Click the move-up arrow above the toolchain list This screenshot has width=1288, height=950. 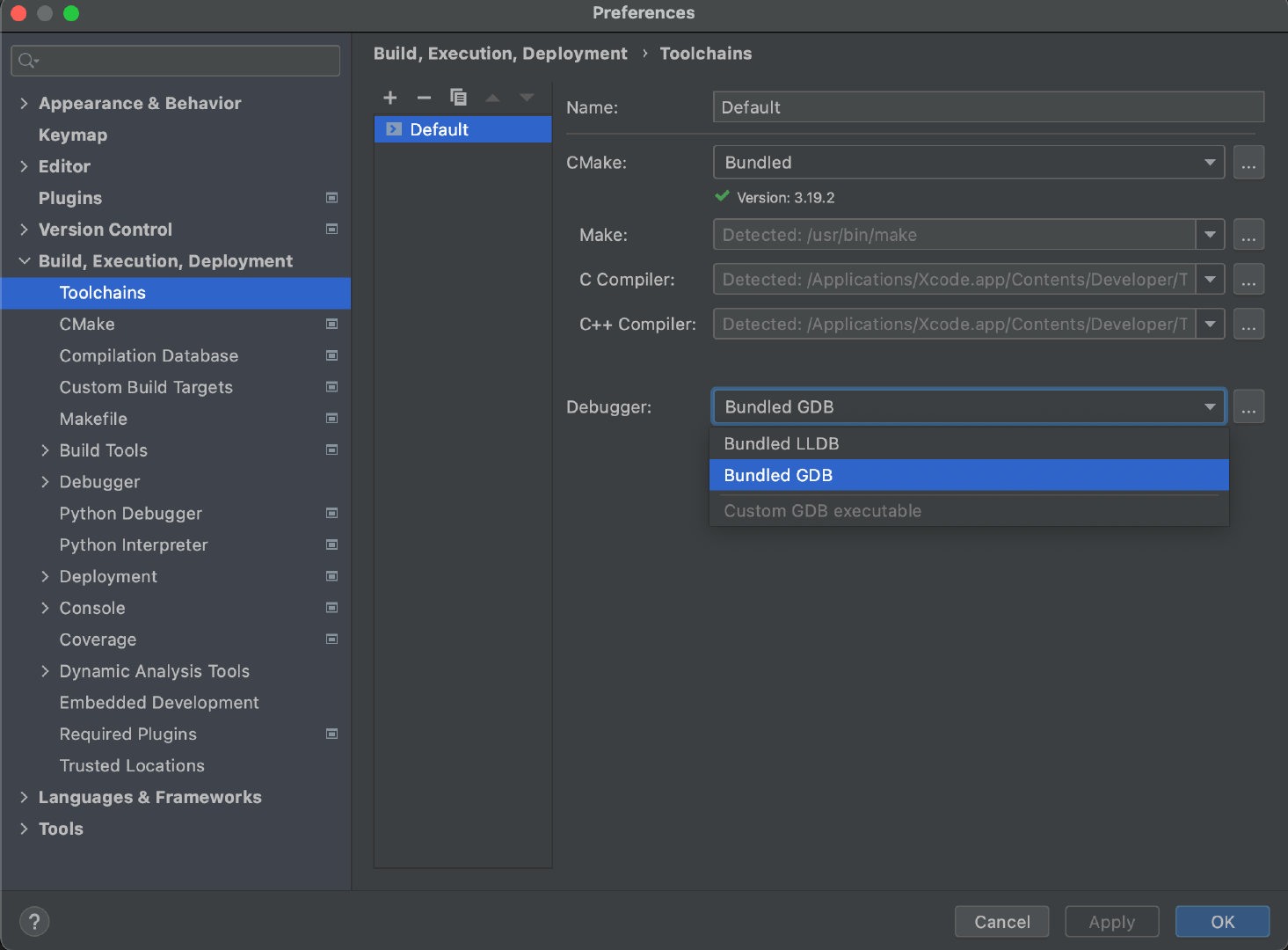(x=492, y=98)
